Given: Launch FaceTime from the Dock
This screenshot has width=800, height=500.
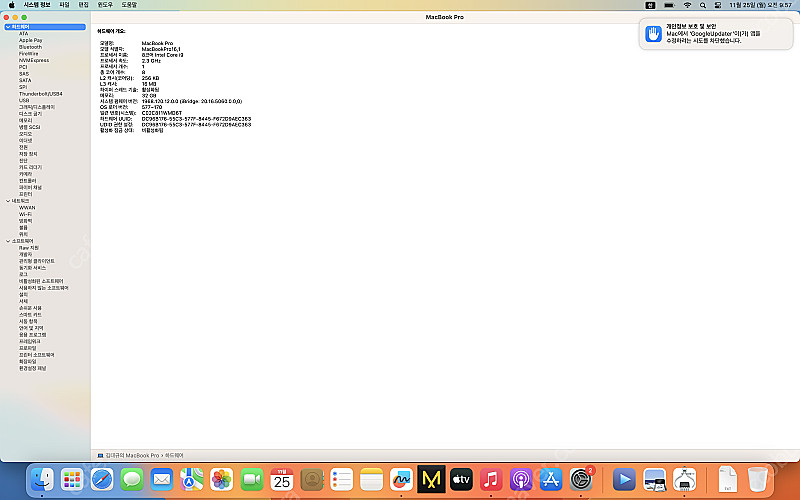Looking at the screenshot, I should coord(252,480).
